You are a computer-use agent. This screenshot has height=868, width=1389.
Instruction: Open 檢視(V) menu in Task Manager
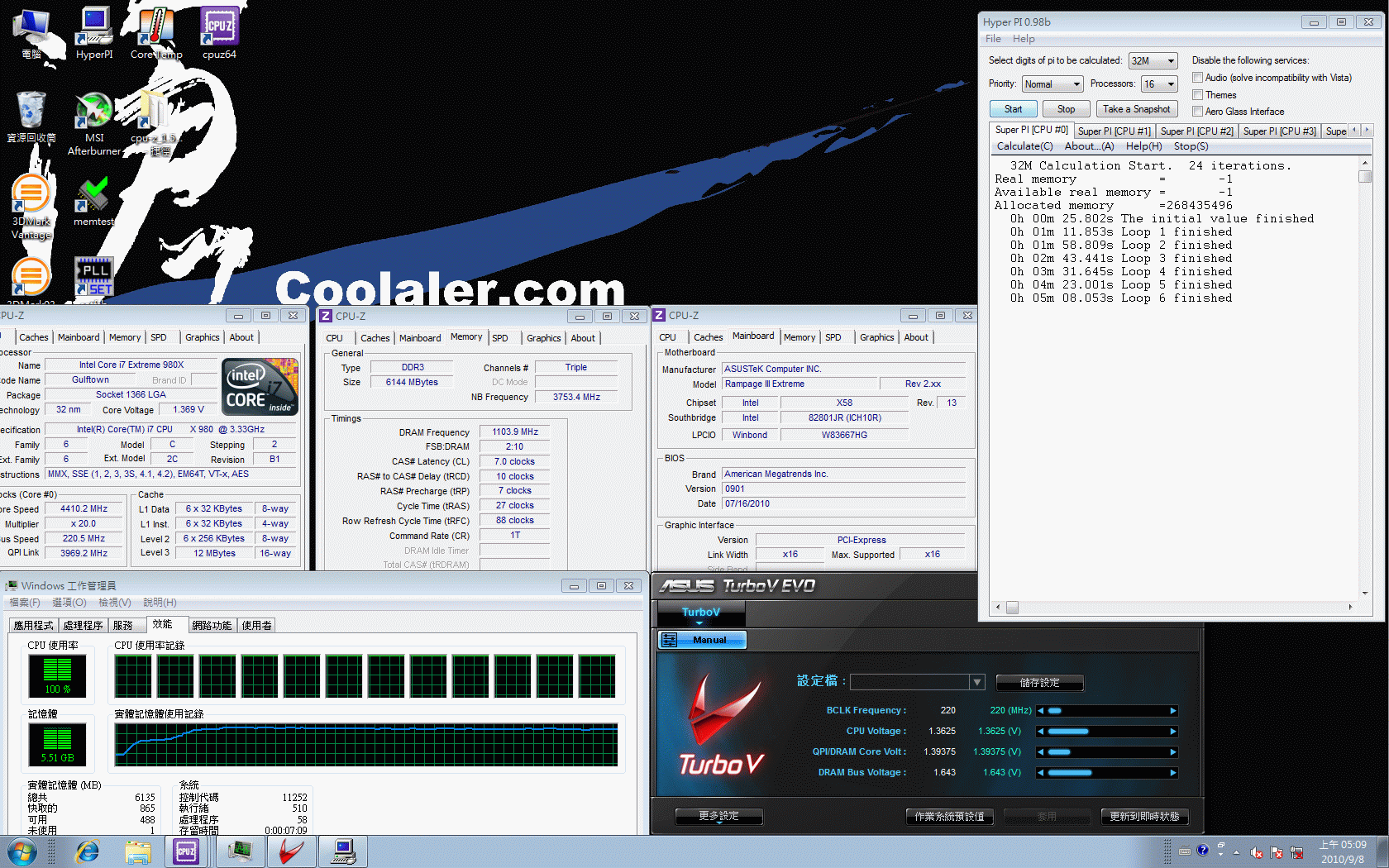[x=114, y=603]
